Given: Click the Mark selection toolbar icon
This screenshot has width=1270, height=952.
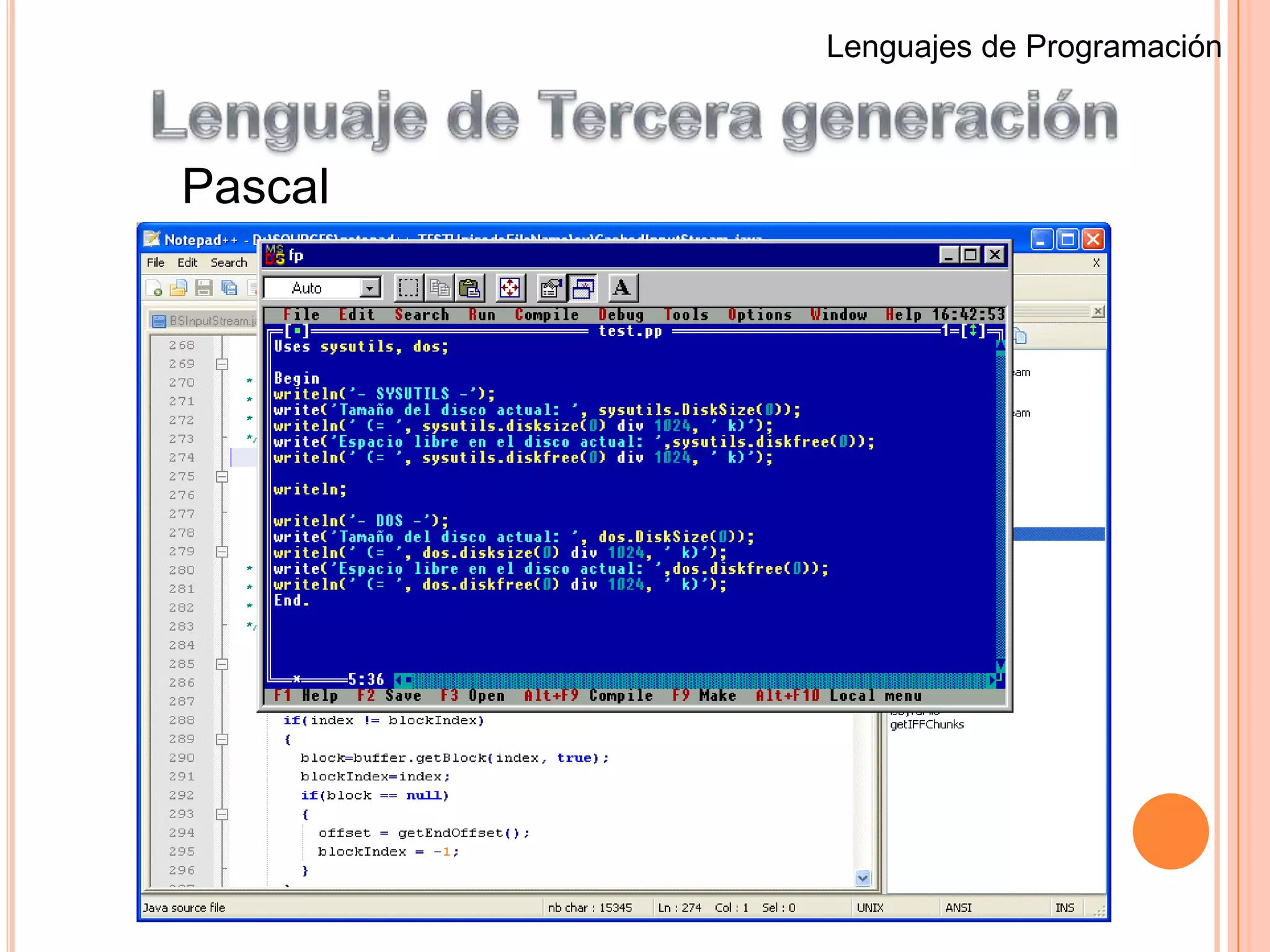Looking at the screenshot, I should (408, 288).
